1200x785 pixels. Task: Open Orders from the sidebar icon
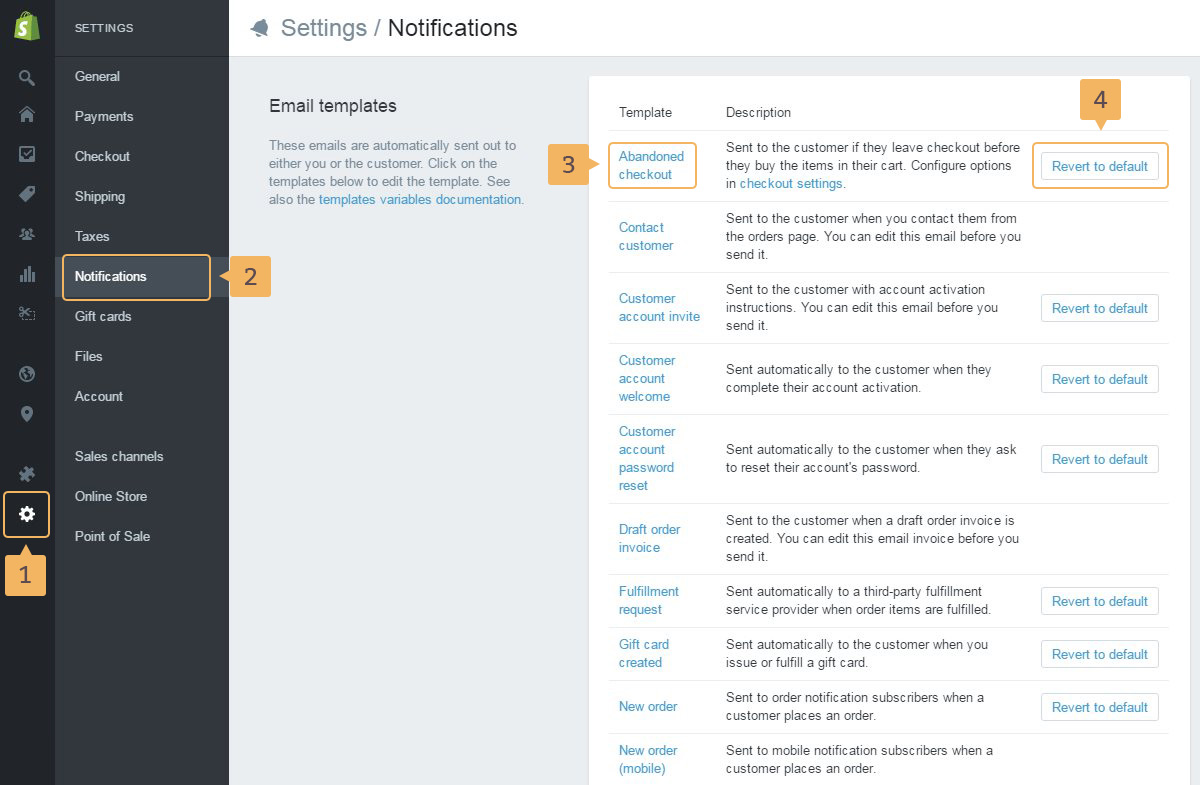[x=27, y=154]
